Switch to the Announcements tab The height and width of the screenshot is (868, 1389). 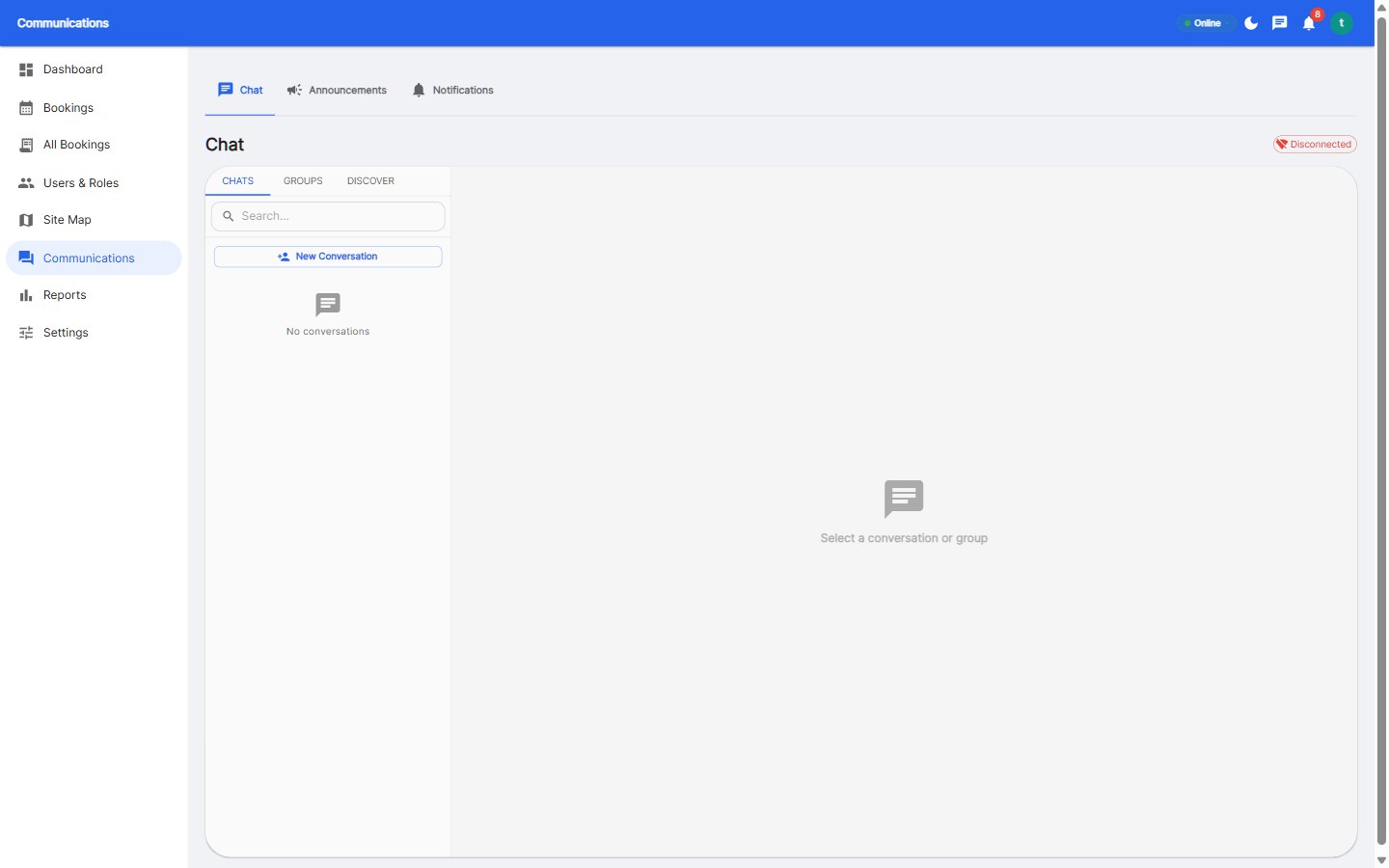337,90
